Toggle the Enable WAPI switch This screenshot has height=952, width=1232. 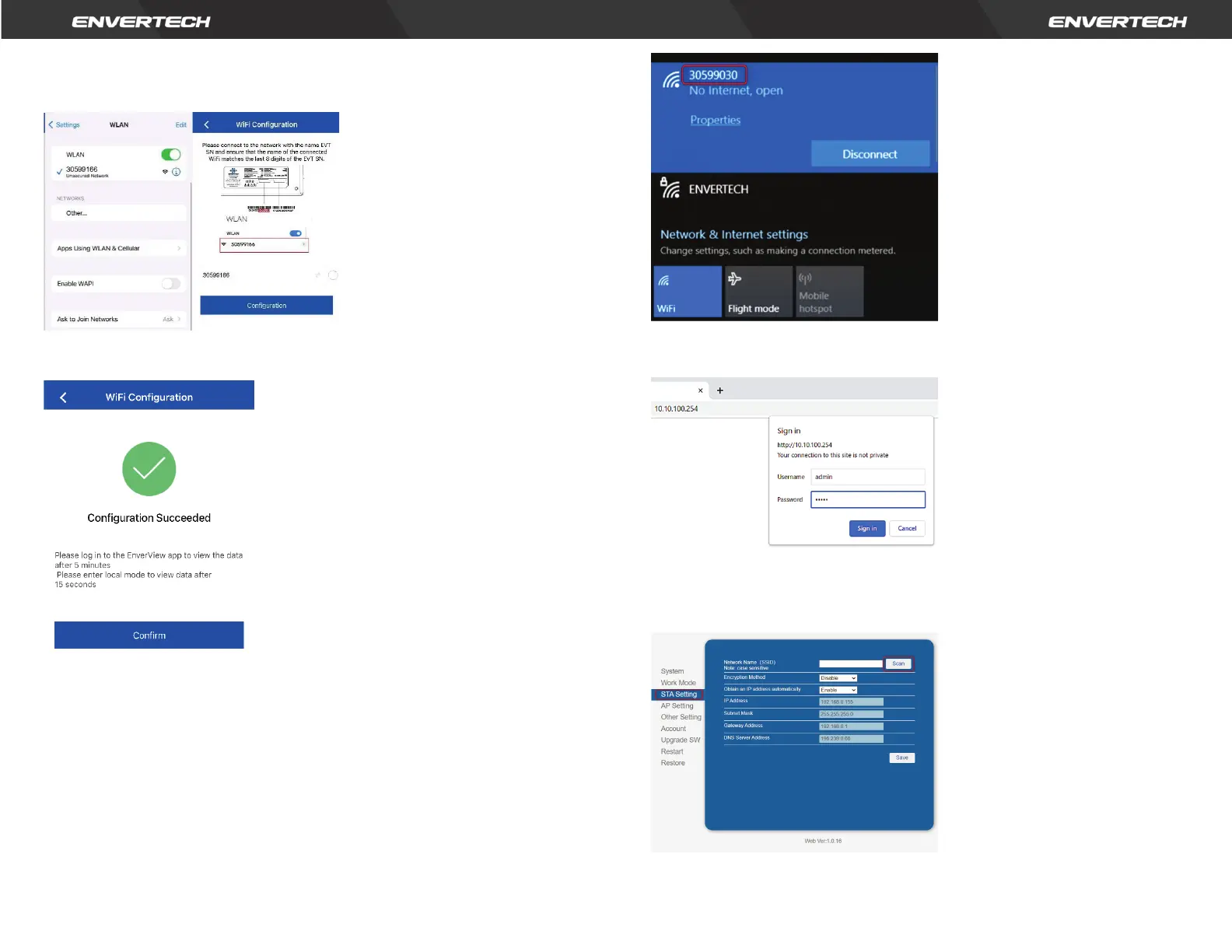coord(171,284)
